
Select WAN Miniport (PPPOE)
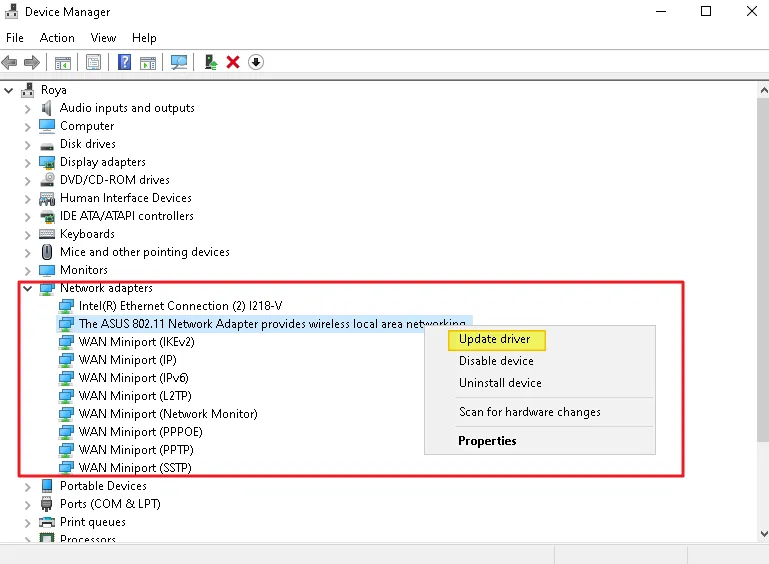click(x=141, y=432)
